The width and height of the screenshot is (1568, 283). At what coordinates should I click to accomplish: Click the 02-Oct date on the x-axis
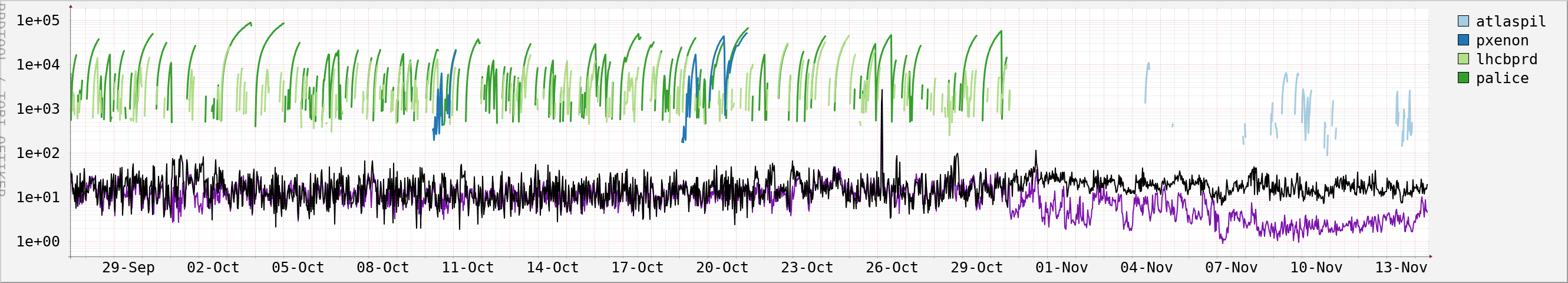213,268
